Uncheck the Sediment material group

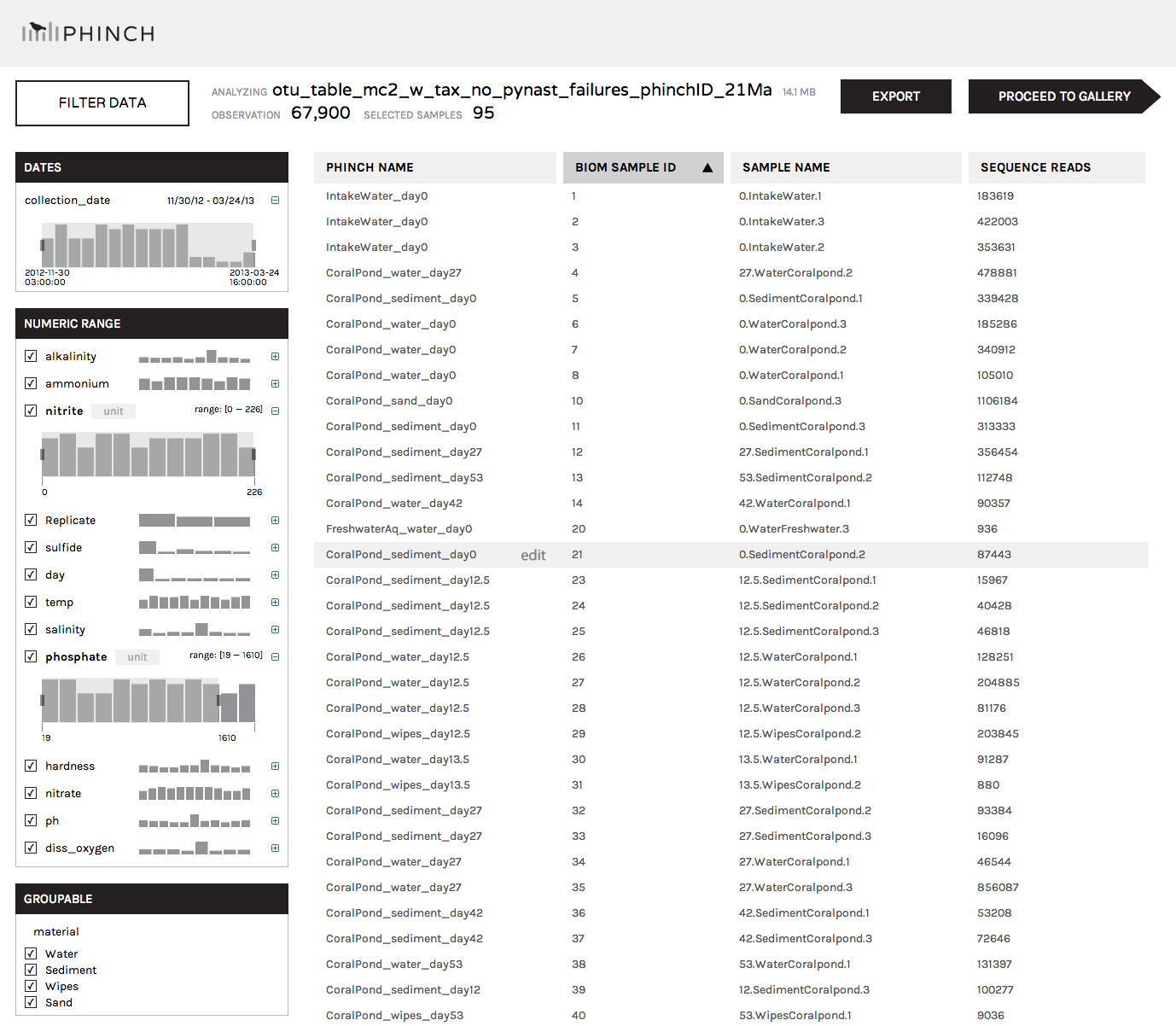click(x=31, y=970)
